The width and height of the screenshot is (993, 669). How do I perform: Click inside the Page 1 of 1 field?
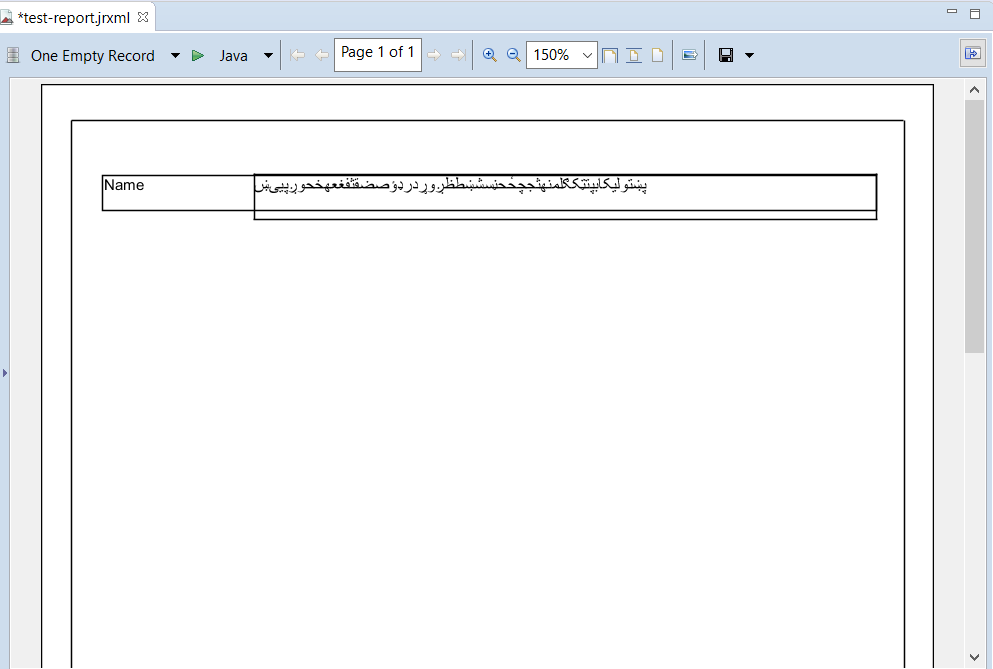tap(377, 53)
